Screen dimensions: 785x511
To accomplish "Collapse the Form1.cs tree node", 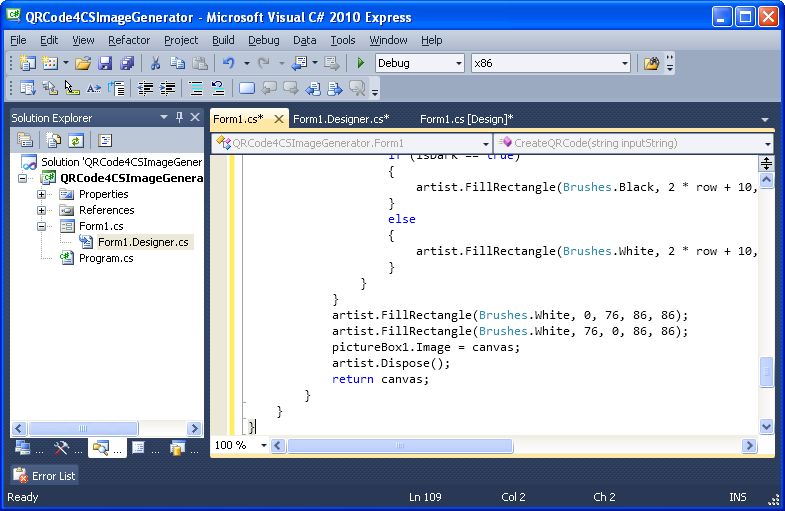I will (x=42, y=226).
